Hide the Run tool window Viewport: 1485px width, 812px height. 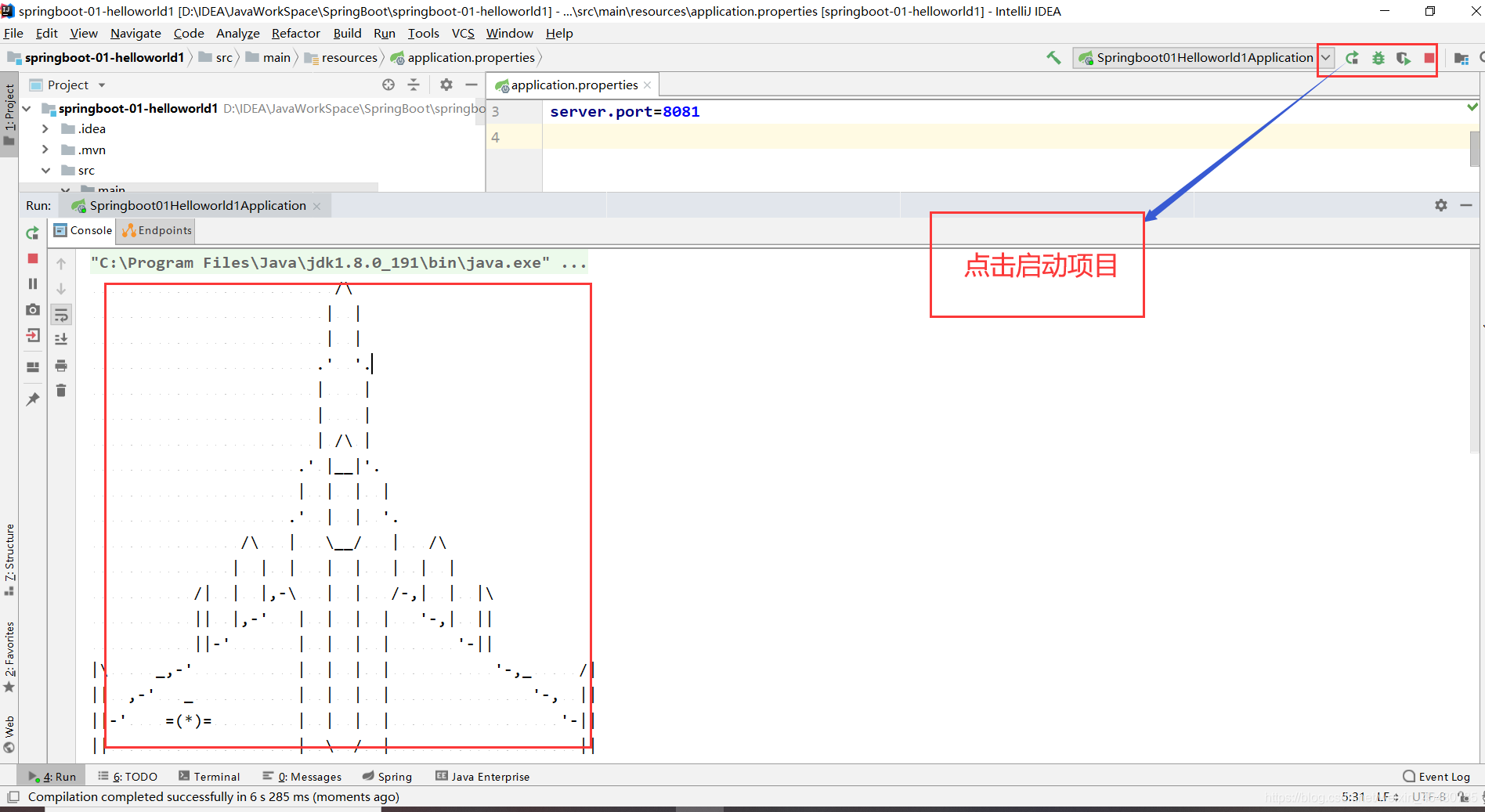[x=1466, y=205]
